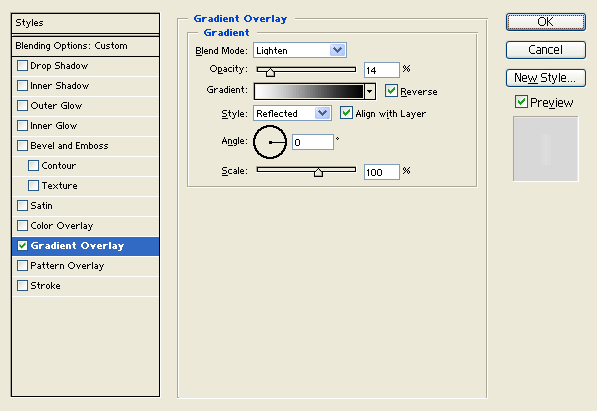Click the Angle dial control
Screen dimensions: 597x411
click(x=270, y=142)
